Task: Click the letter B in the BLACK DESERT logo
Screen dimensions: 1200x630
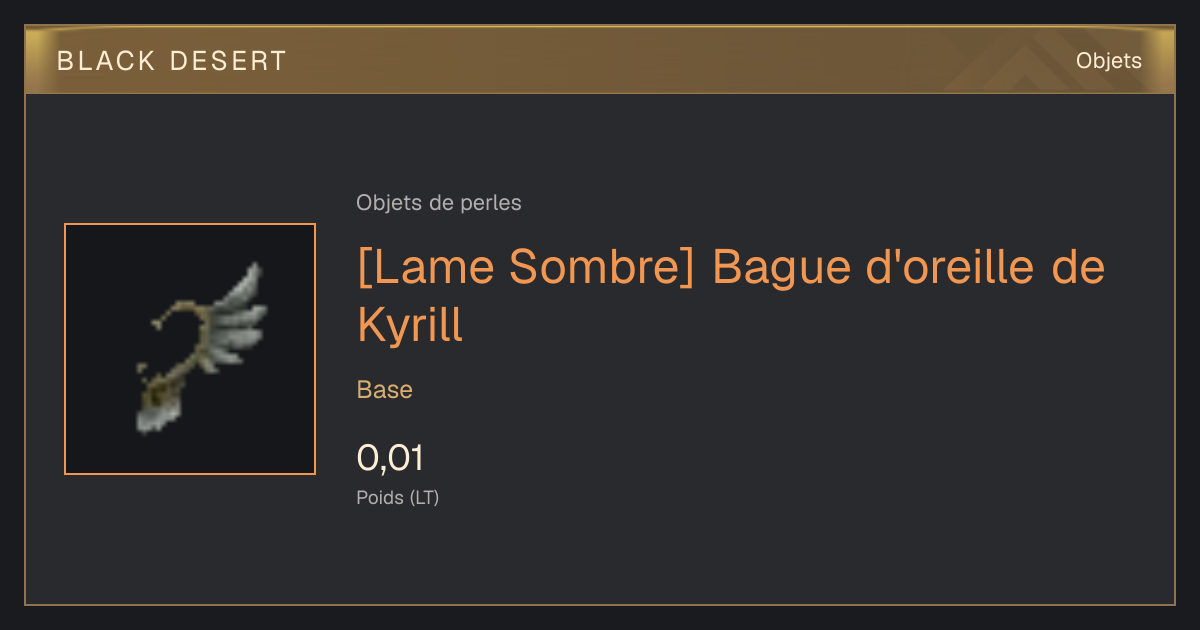Action: coord(65,61)
